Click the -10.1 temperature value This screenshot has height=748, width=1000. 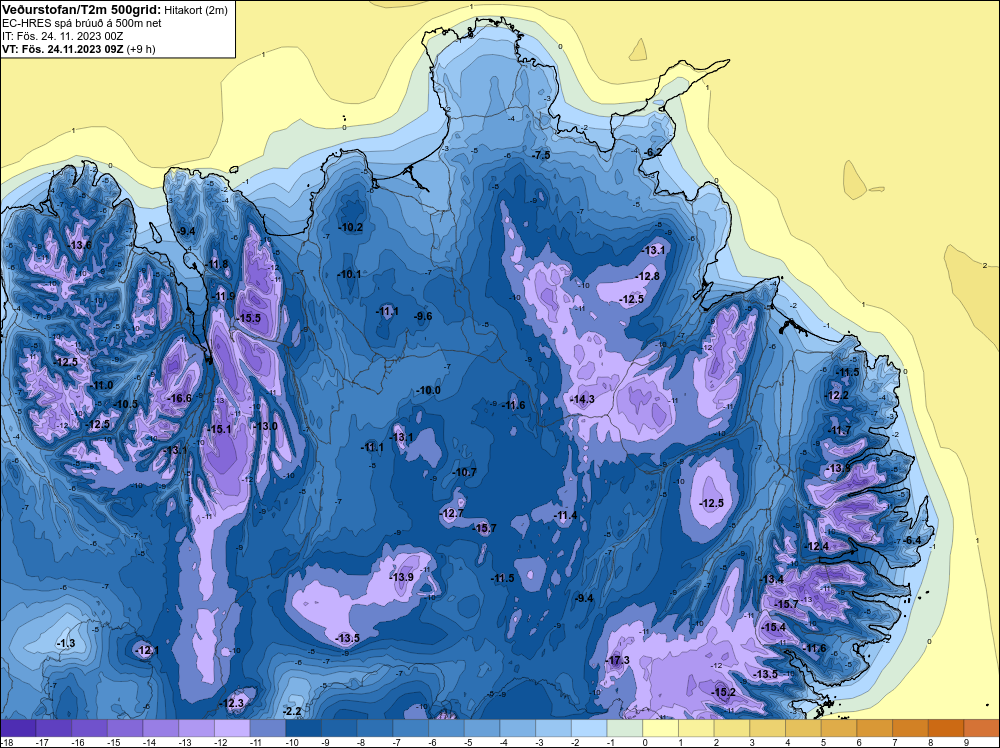coord(350,274)
